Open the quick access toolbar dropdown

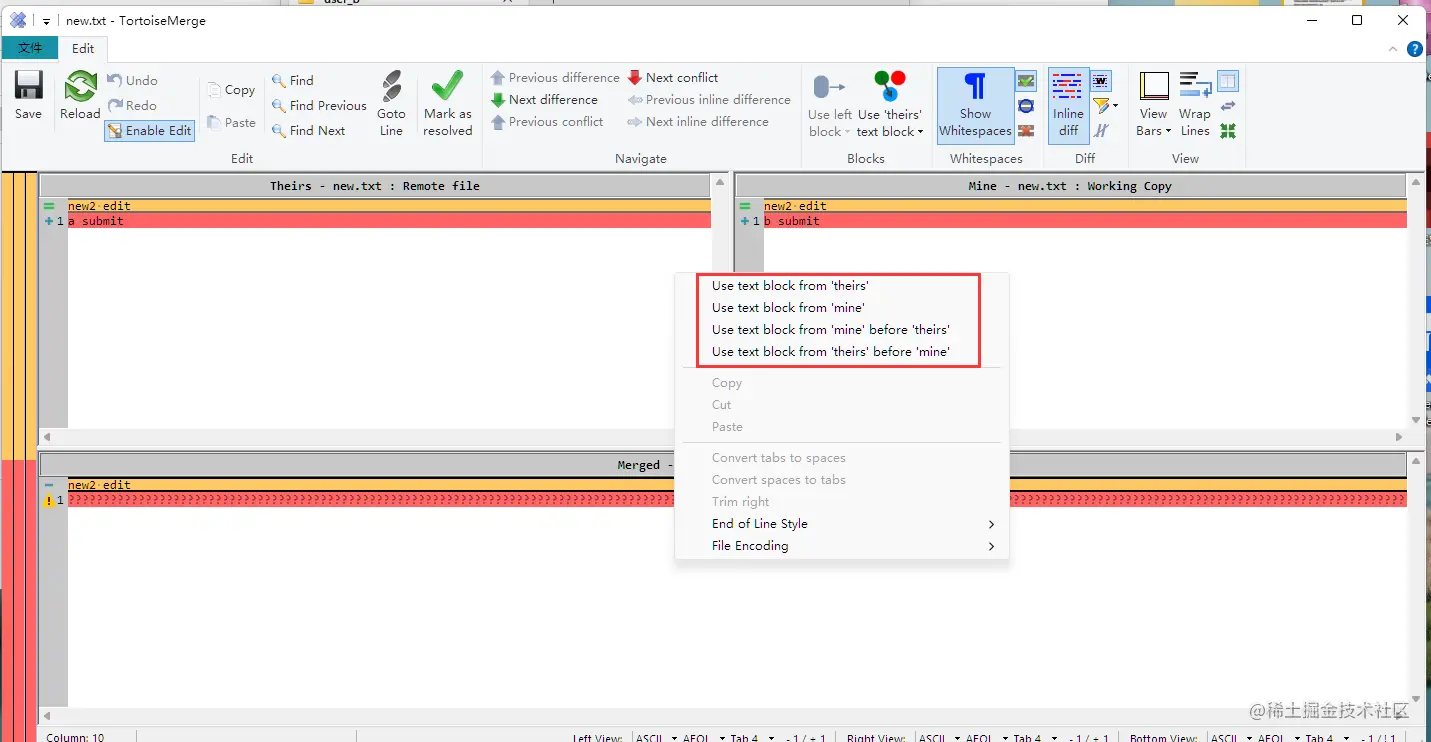click(x=46, y=21)
